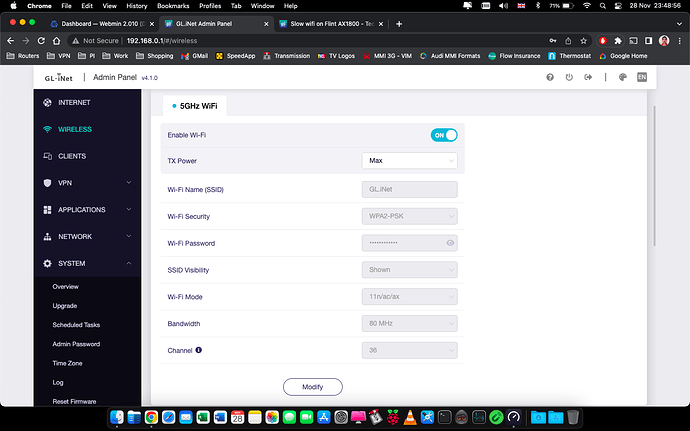Open the Chrome extensions puzzle icon
690x431 pixels.
point(618,41)
